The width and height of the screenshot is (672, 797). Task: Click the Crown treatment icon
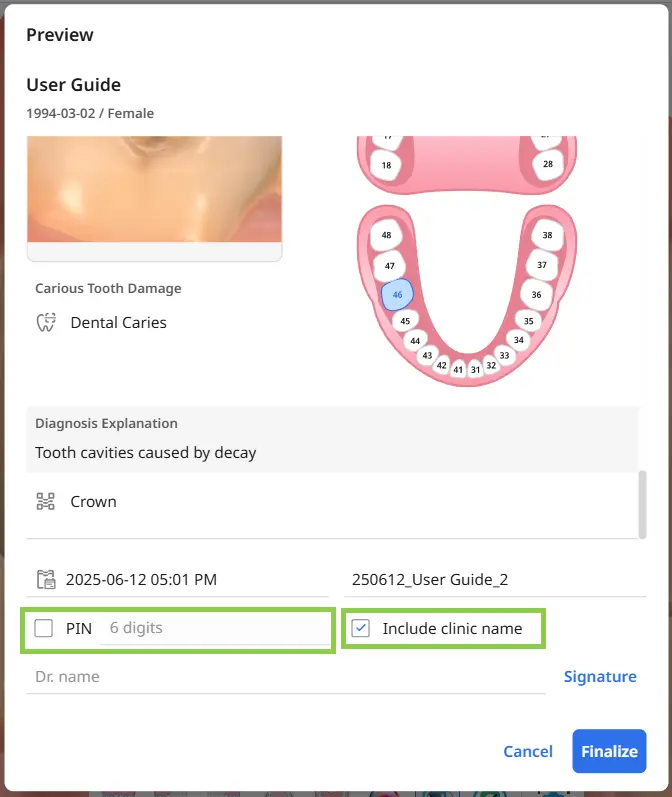point(46,501)
